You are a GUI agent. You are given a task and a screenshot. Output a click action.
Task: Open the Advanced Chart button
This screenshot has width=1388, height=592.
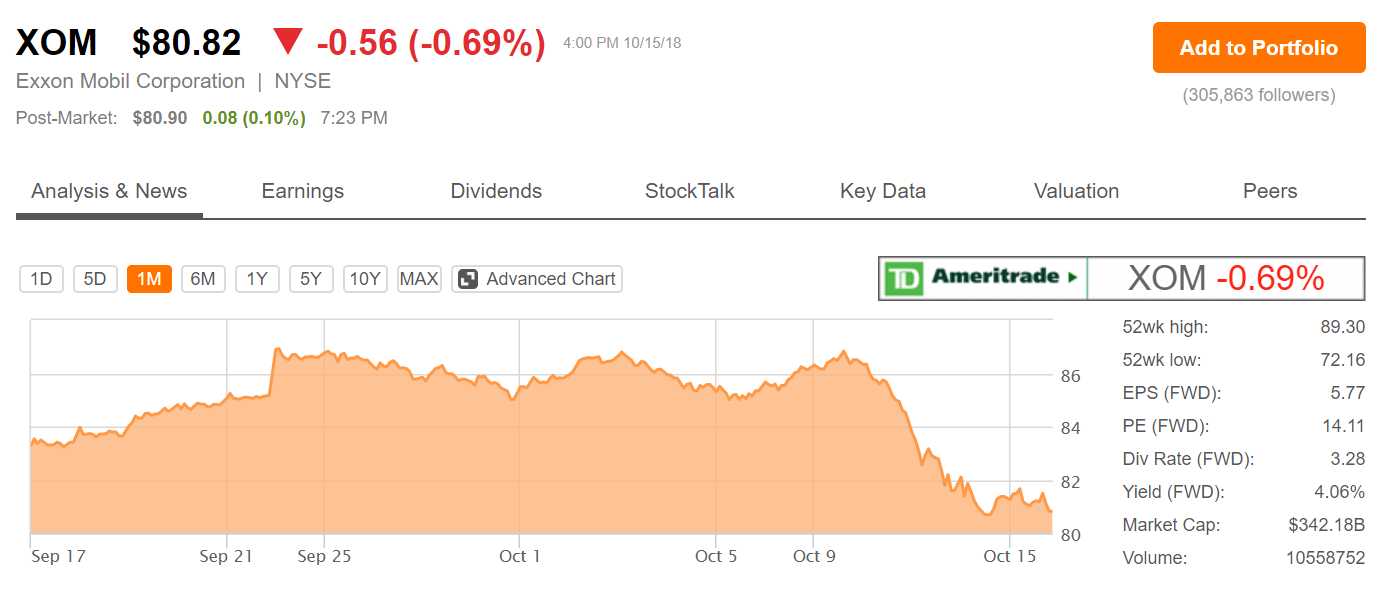(537, 279)
